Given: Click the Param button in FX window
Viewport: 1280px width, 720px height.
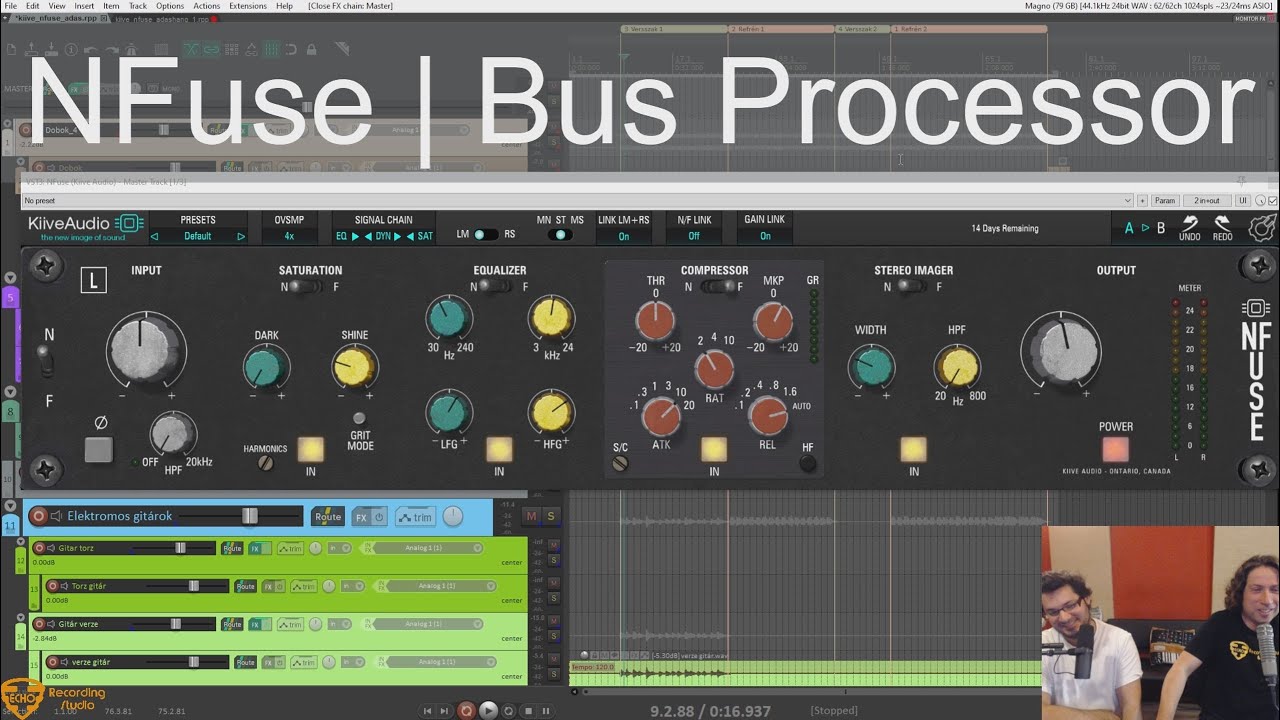Looking at the screenshot, I should point(1165,201).
